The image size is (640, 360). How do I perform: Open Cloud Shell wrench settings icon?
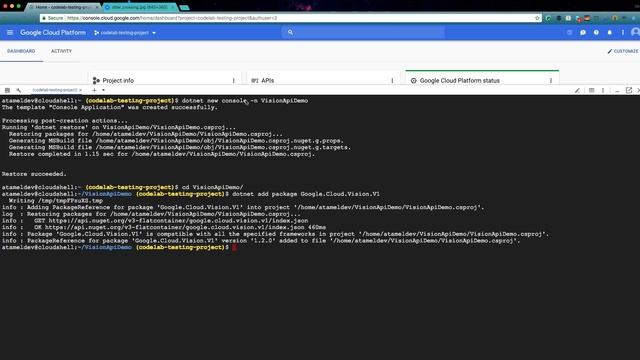pyautogui.click(x=19, y=90)
